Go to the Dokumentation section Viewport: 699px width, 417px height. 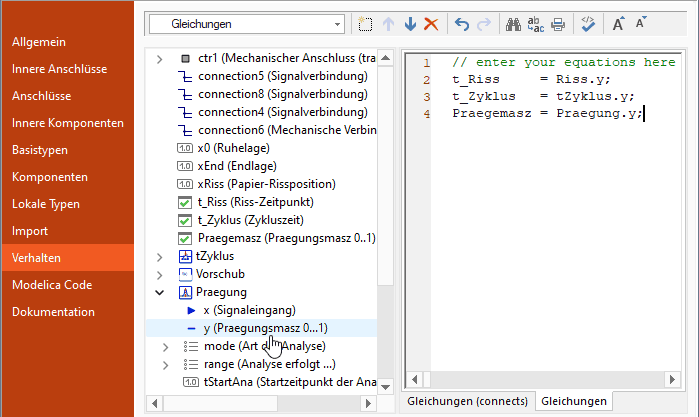point(53,312)
